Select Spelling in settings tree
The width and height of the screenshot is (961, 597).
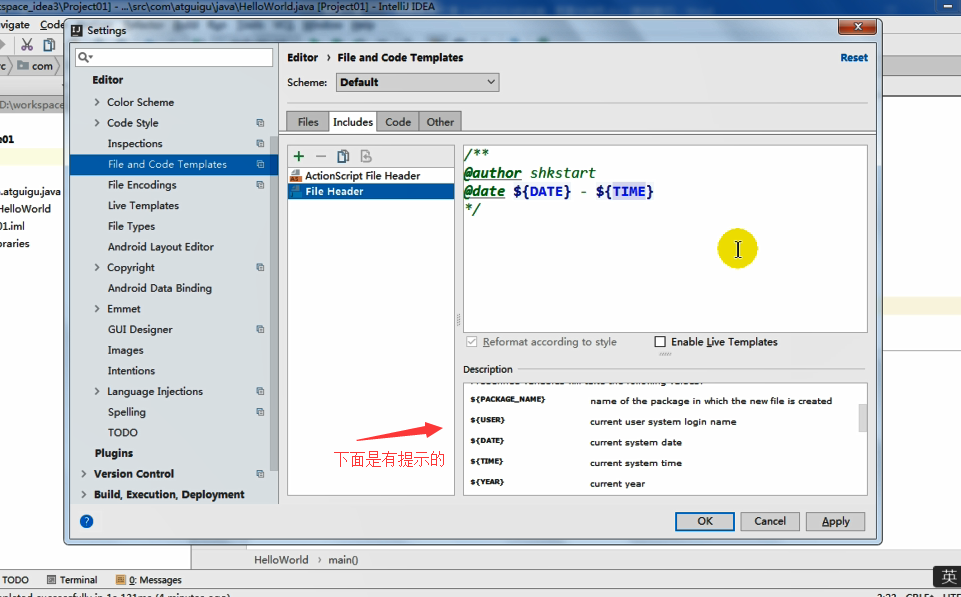click(x=126, y=412)
